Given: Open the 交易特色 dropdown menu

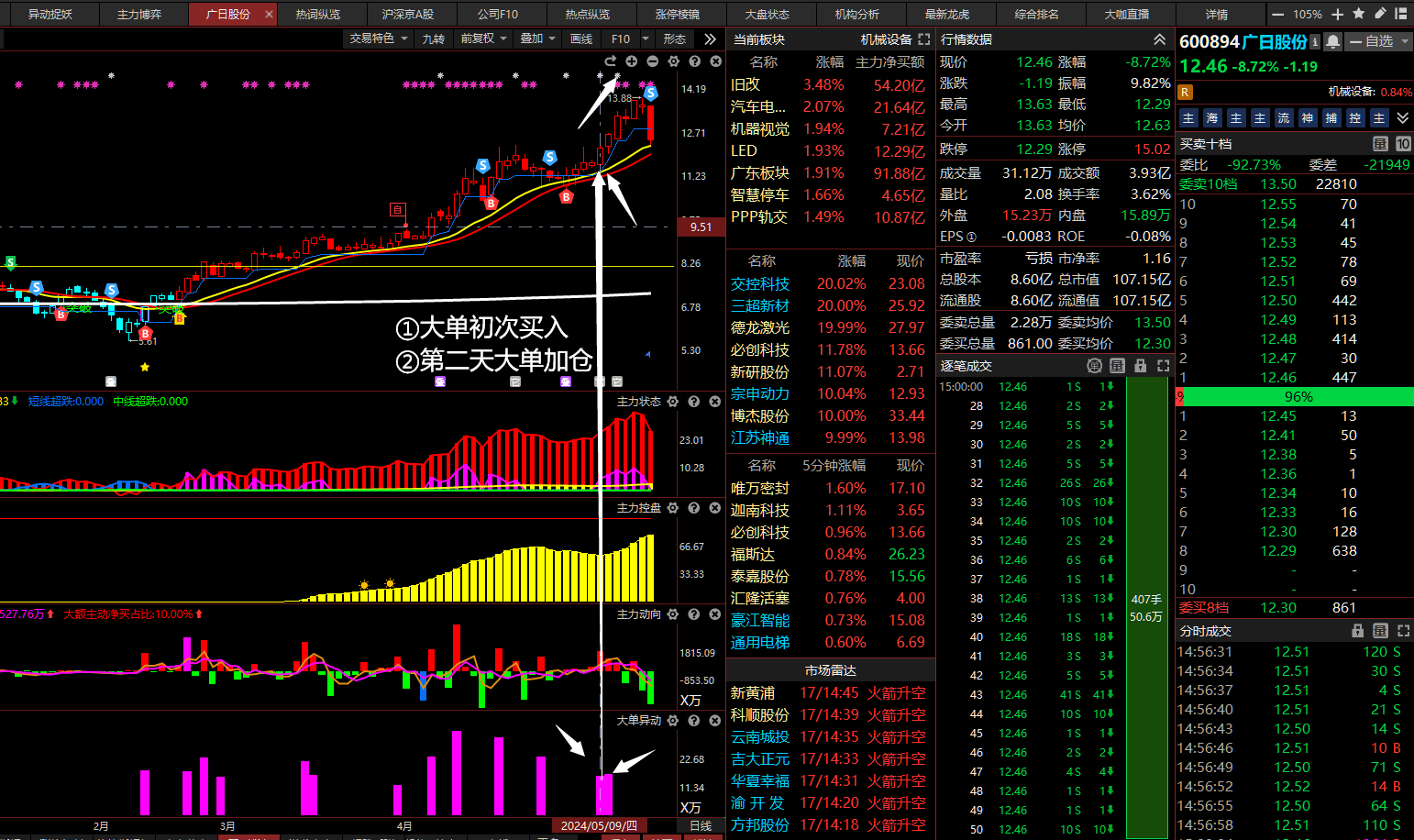Looking at the screenshot, I should (379, 39).
